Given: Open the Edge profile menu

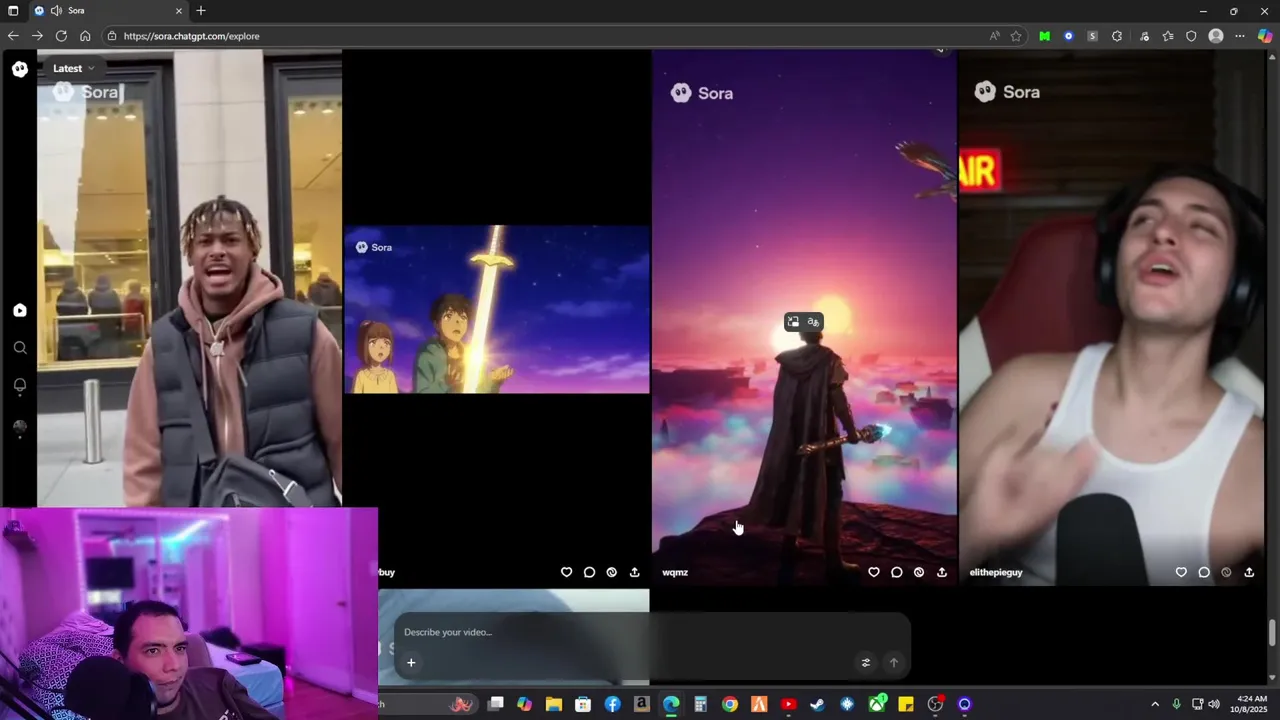Looking at the screenshot, I should (1216, 36).
